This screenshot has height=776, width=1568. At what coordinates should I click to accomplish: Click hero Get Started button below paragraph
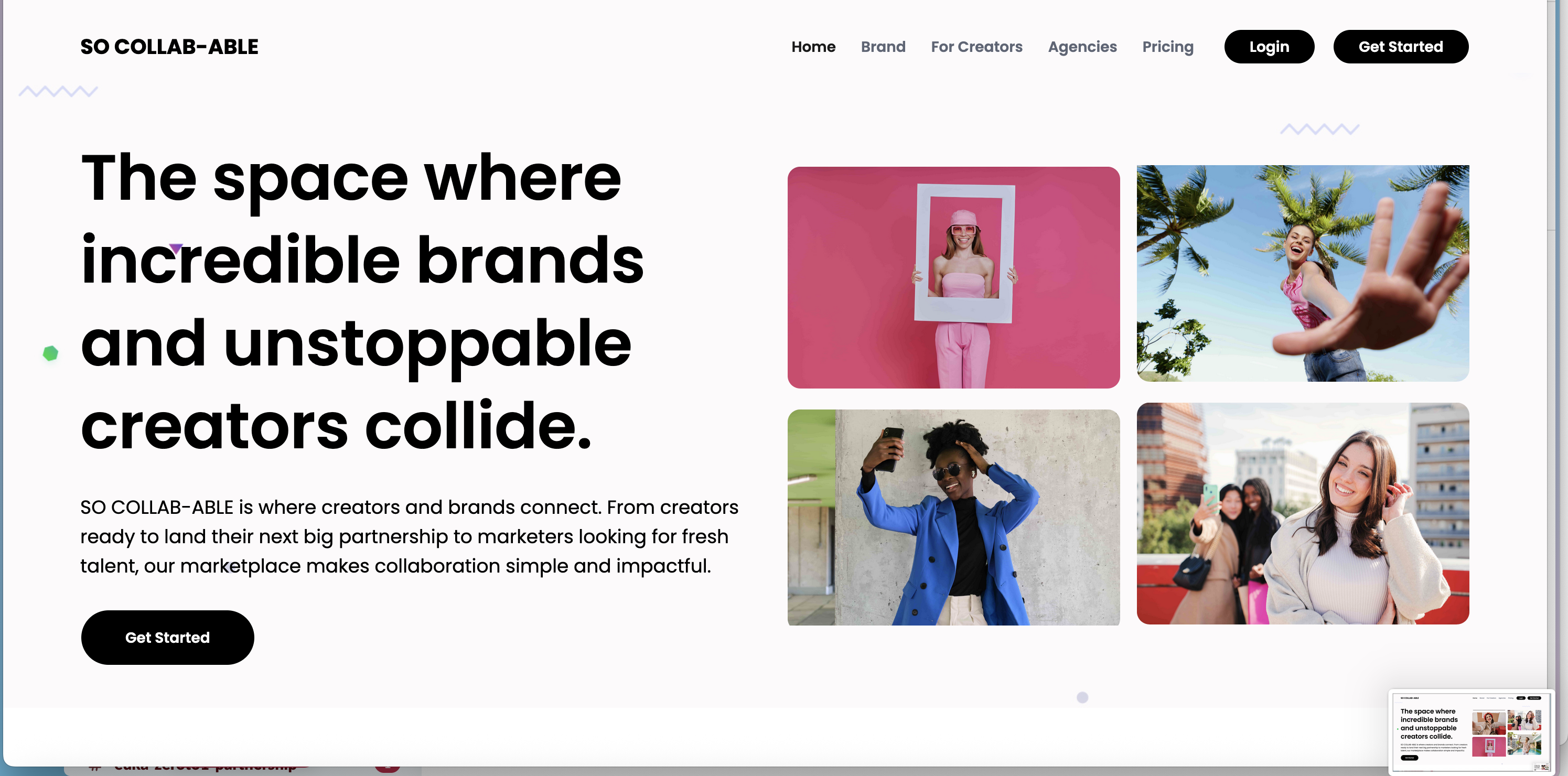point(167,637)
